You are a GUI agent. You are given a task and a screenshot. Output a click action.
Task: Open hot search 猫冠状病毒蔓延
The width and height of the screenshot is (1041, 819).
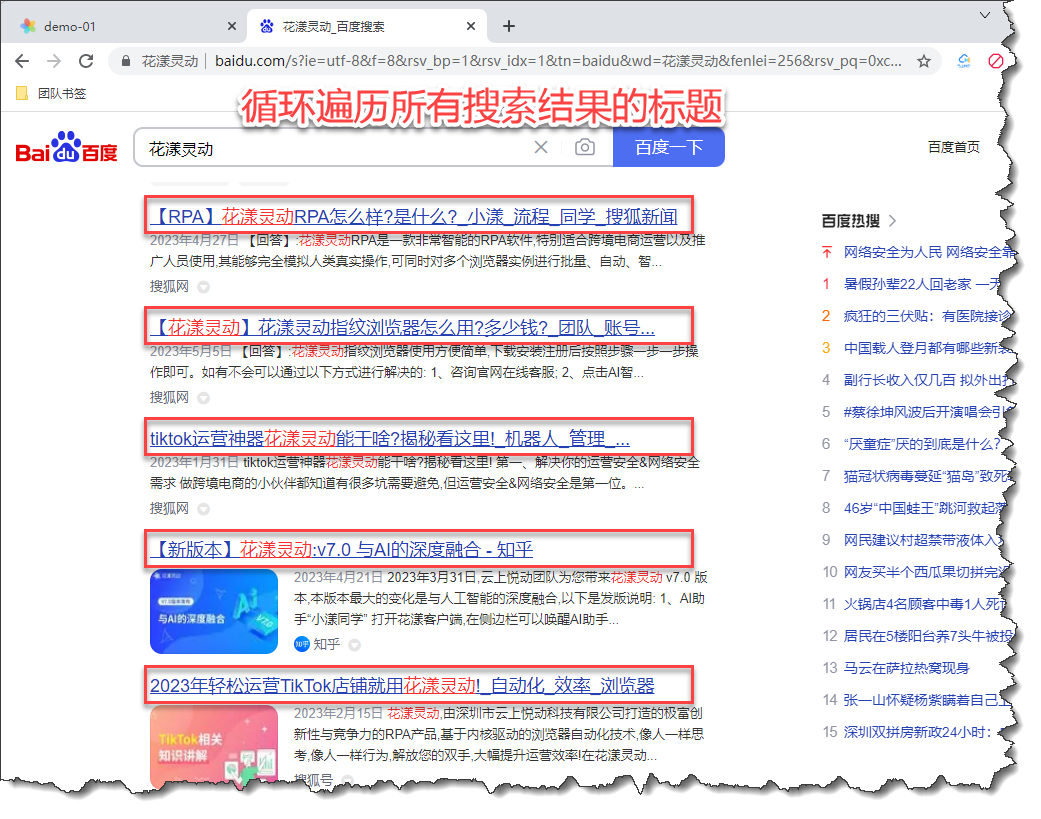[x=927, y=475]
